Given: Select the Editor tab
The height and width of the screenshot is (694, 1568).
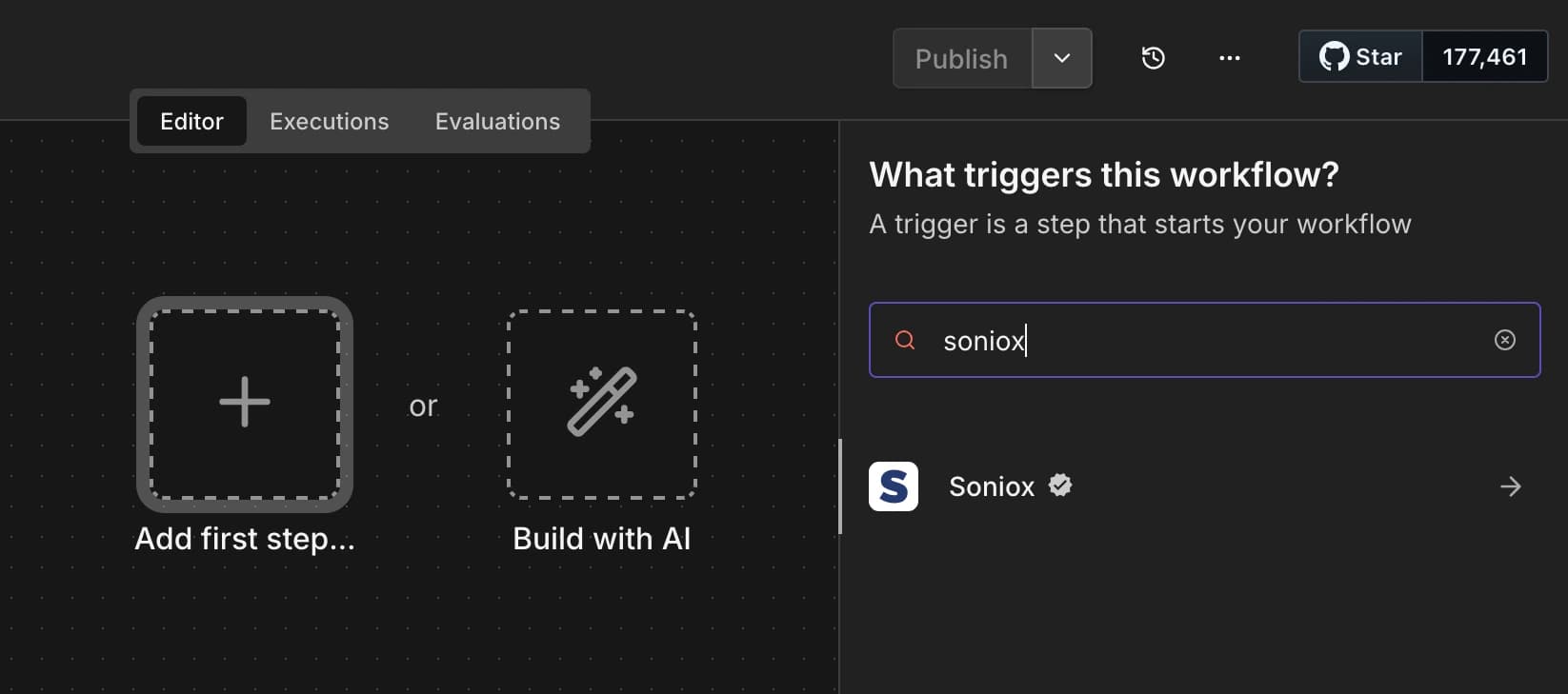Looking at the screenshot, I should tap(191, 121).
